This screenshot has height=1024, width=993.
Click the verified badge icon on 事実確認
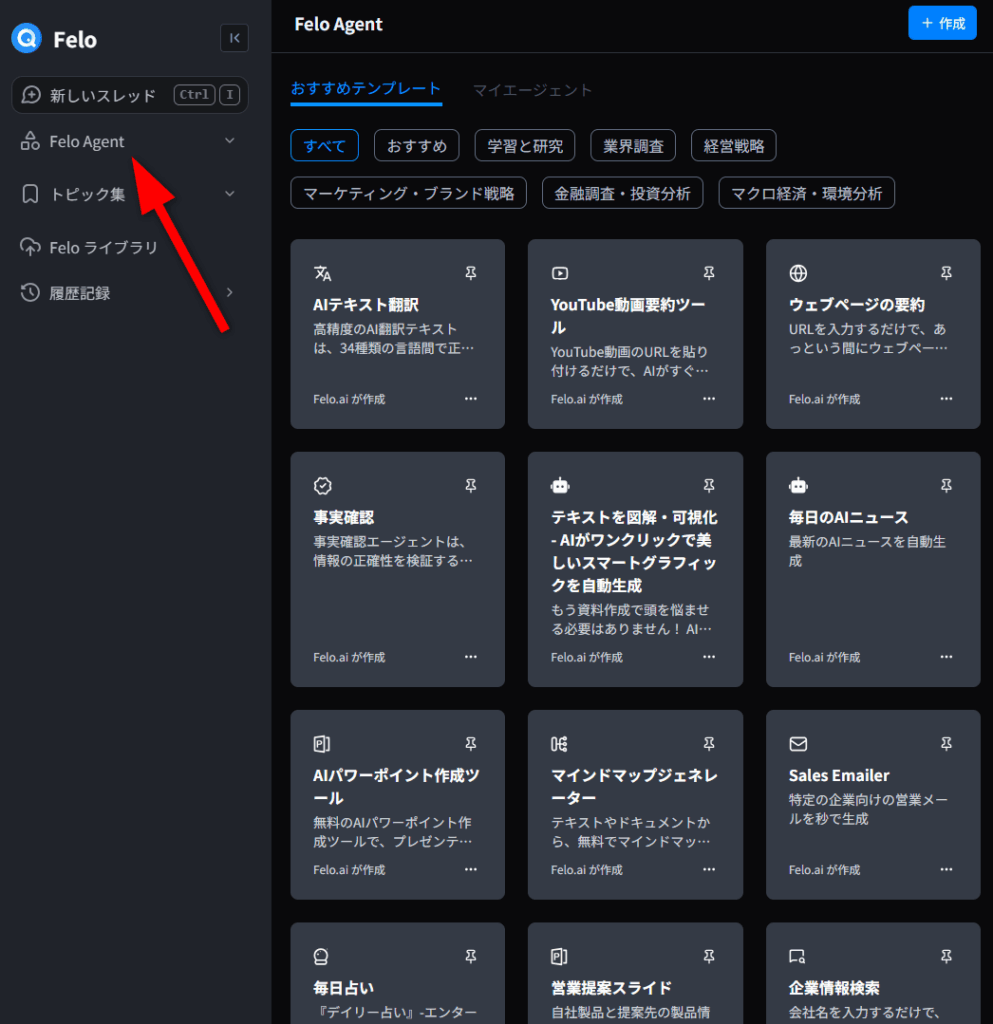(323, 486)
